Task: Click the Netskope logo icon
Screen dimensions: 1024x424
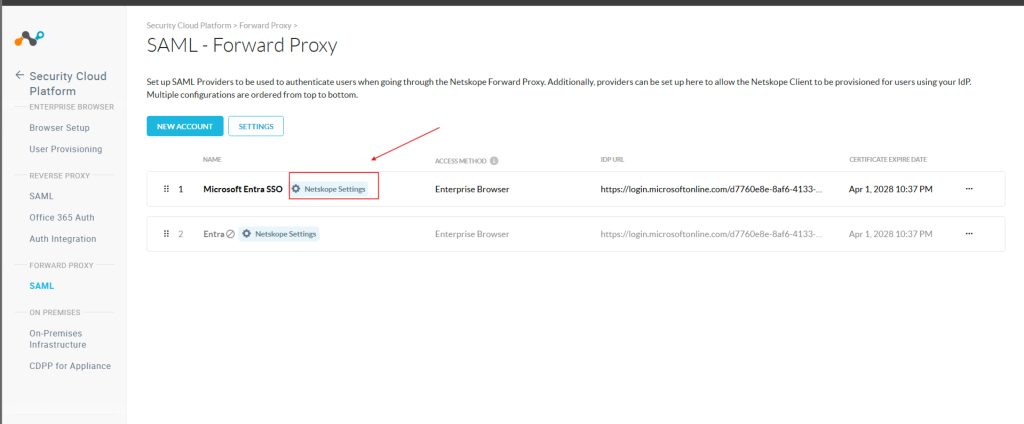Action: 29,39
